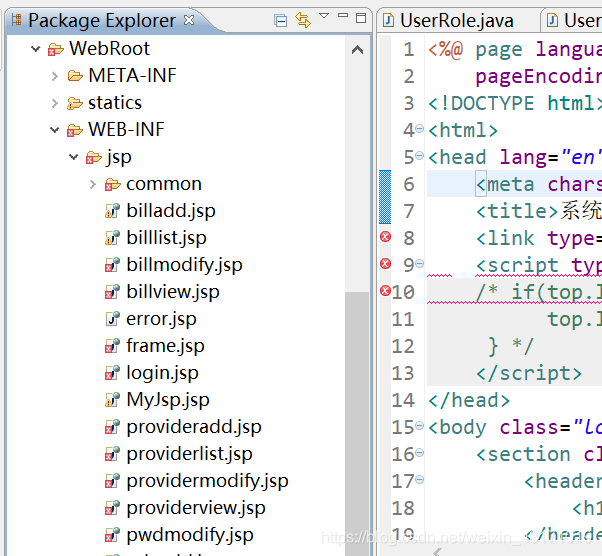Close the Package Explorer tab

pos(189,20)
